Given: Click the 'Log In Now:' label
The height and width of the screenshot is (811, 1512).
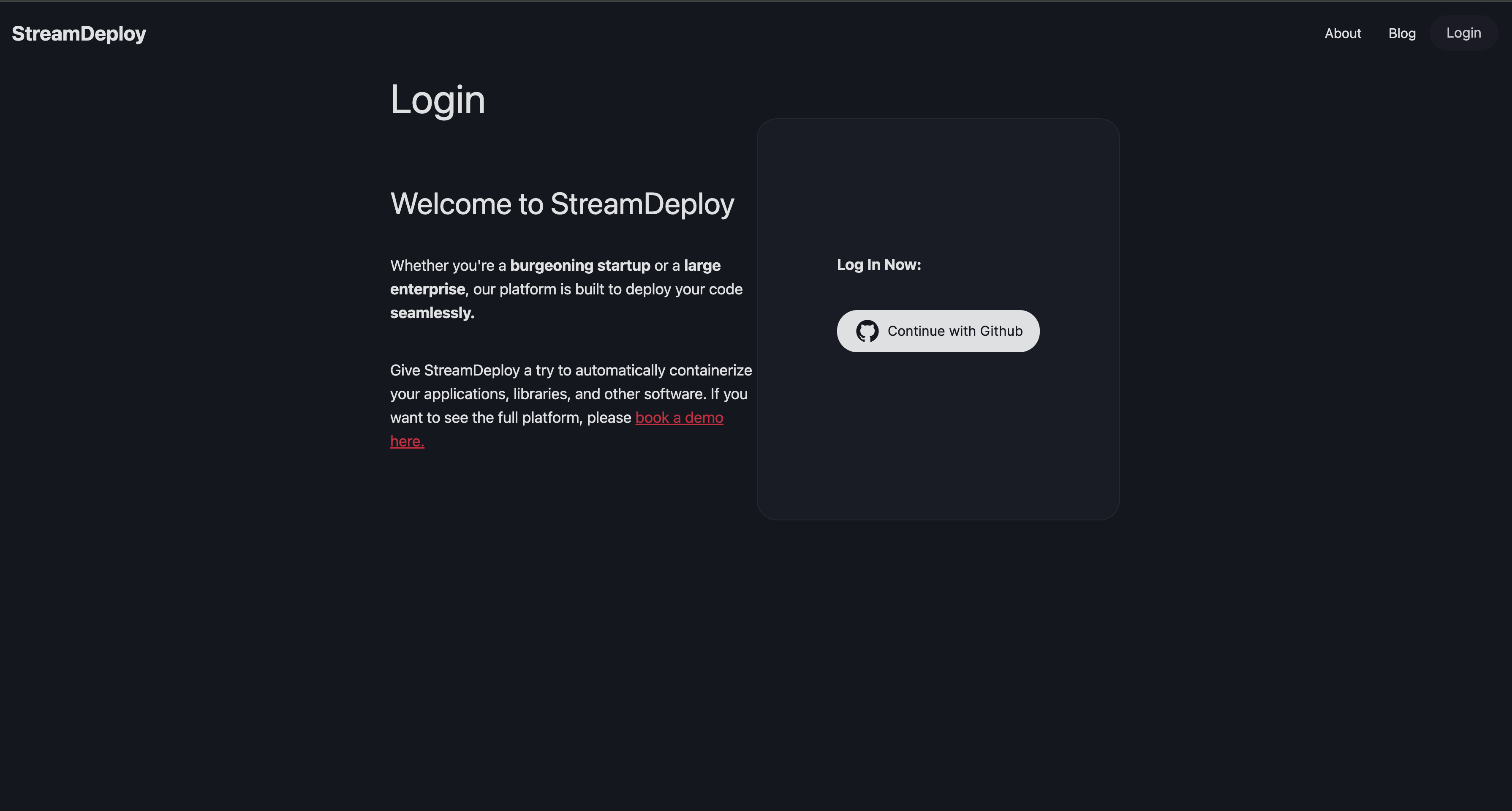Looking at the screenshot, I should pyautogui.click(x=878, y=265).
